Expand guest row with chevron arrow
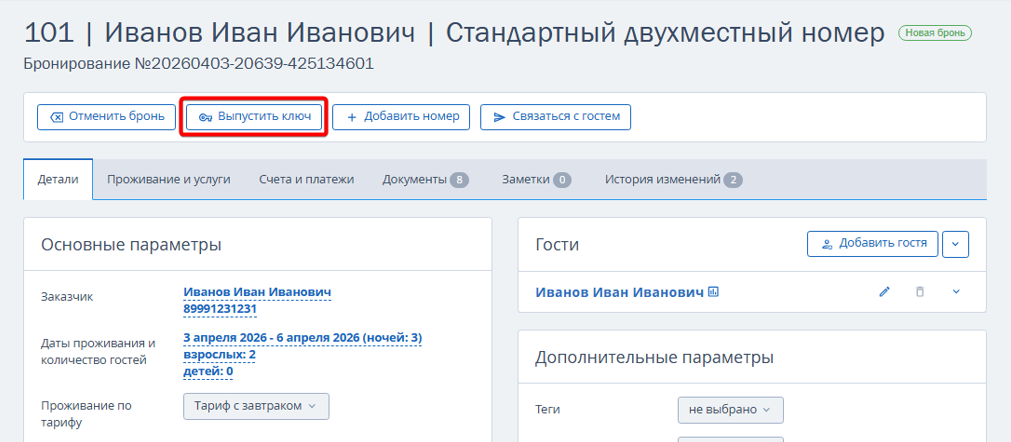The height and width of the screenshot is (442, 1011). click(956, 292)
